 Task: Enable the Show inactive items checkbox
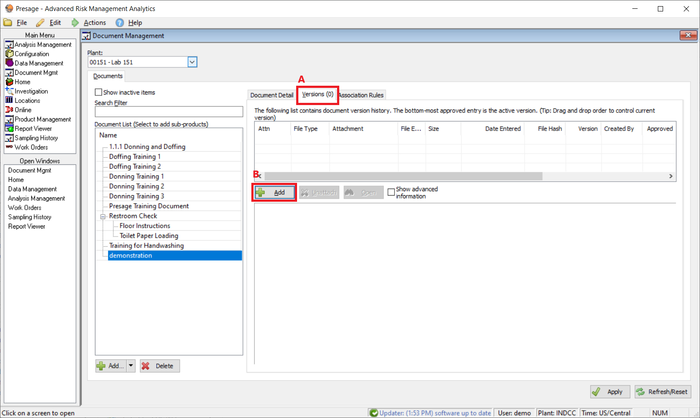[98, 92]
